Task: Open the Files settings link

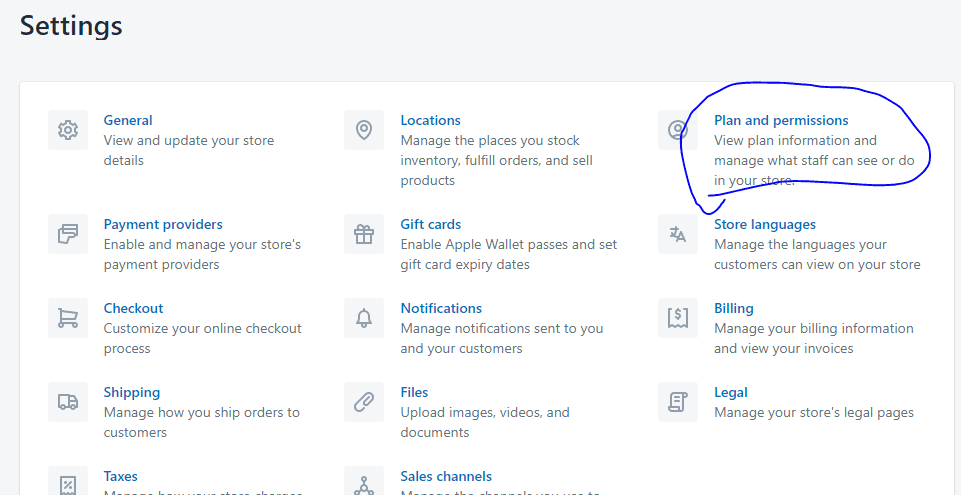Action: pyautogui.click(x=414, y=392)
